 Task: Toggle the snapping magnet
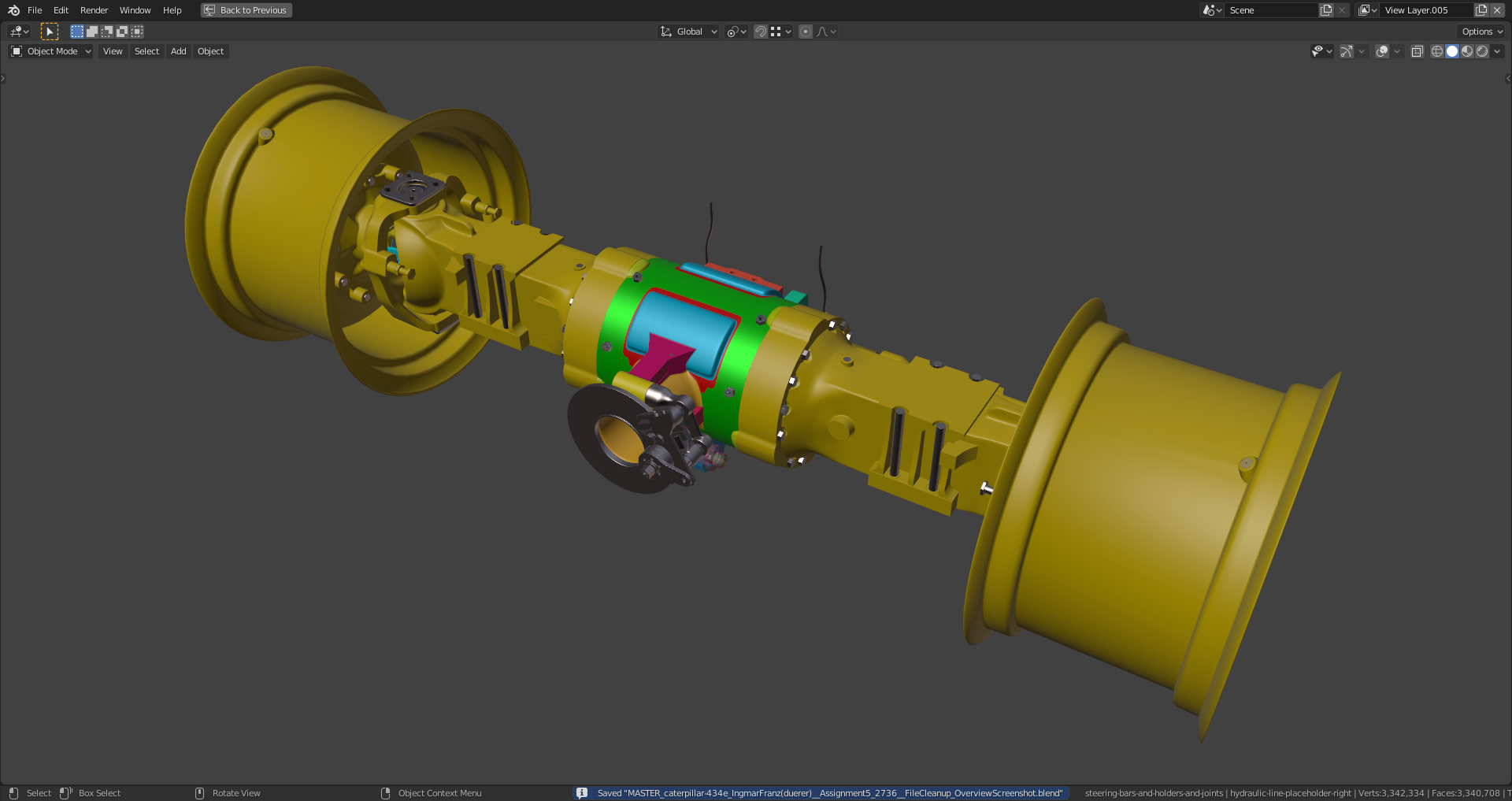(761, 32)
